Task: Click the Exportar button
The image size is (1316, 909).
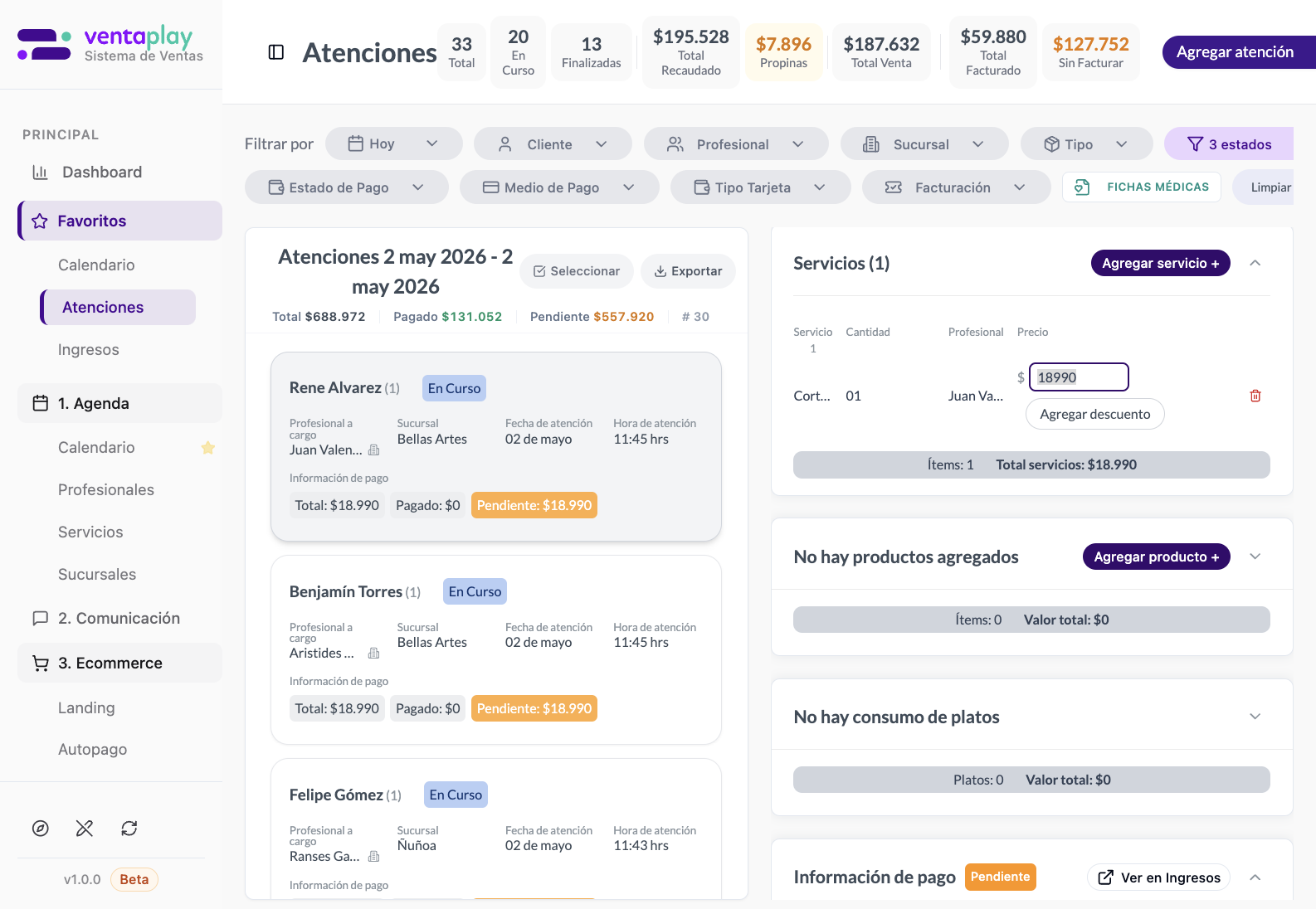Action: [x=688, y=271]
